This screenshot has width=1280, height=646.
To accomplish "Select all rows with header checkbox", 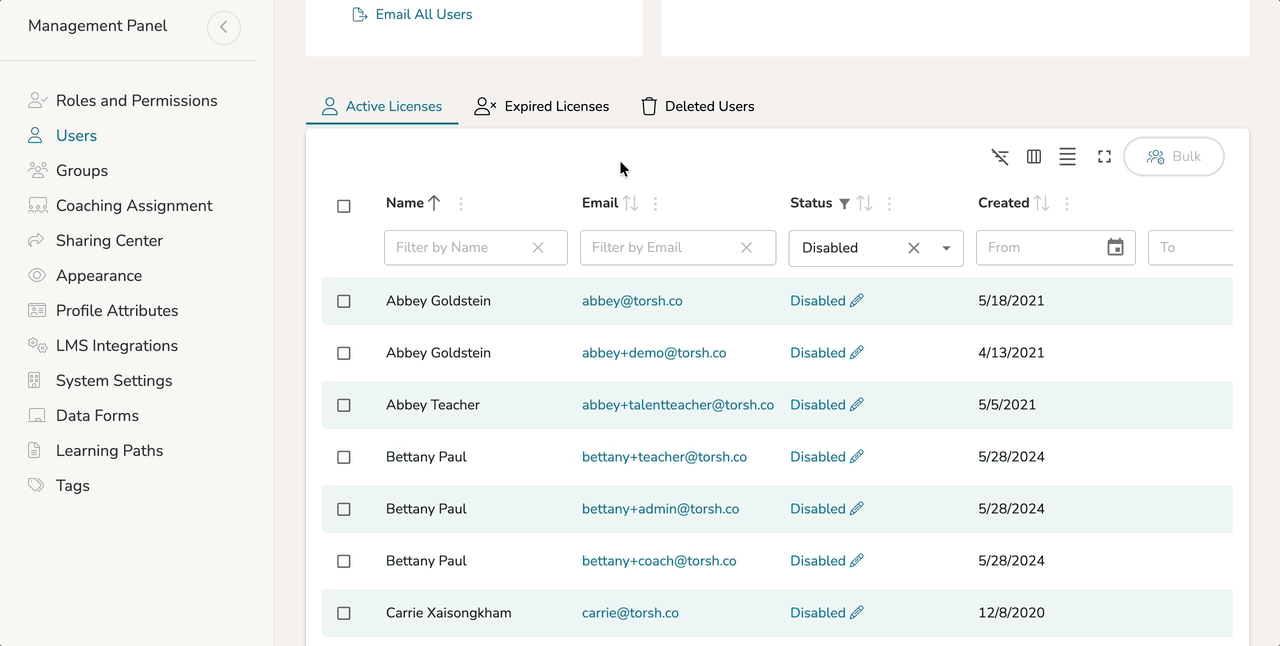I will tap(344, 206).
